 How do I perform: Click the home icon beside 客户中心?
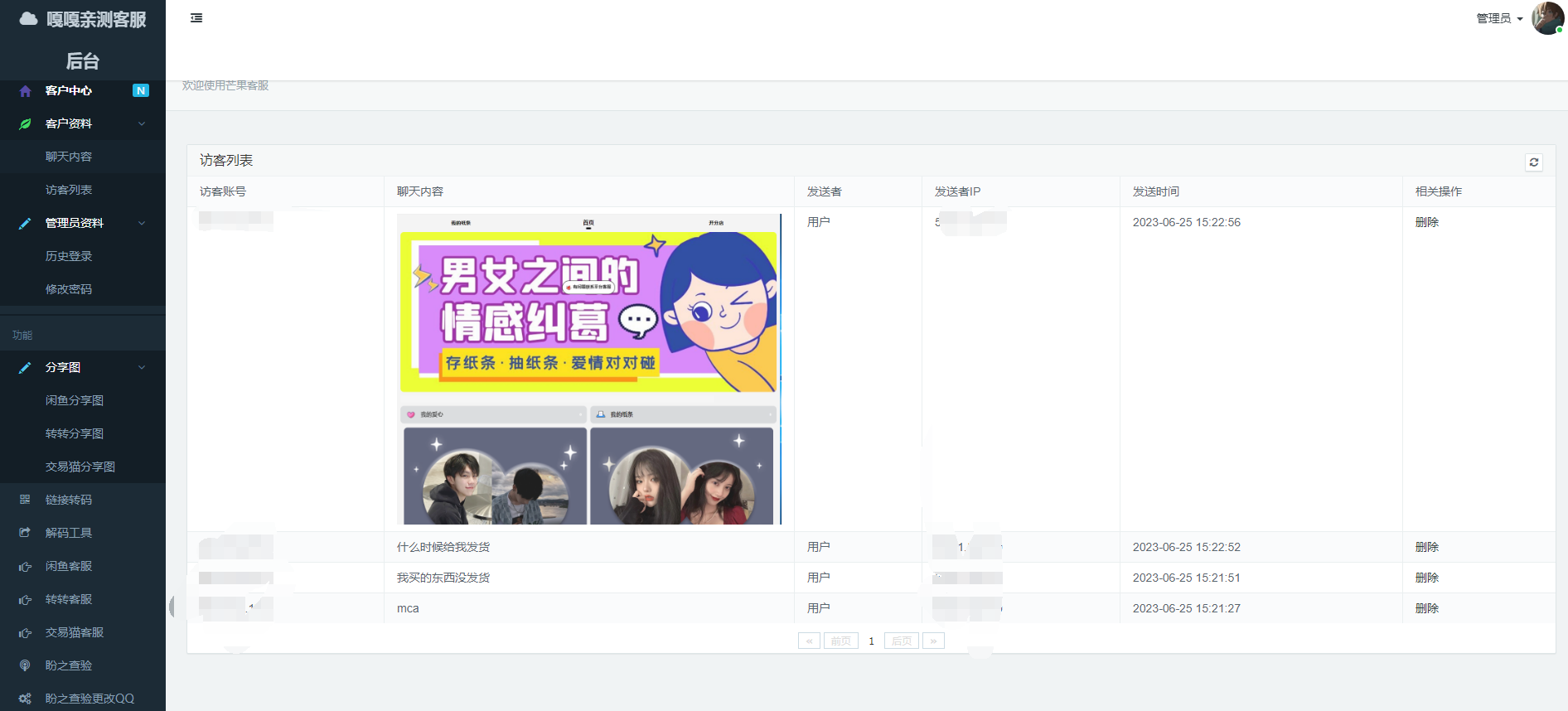(x=25, y=91)
